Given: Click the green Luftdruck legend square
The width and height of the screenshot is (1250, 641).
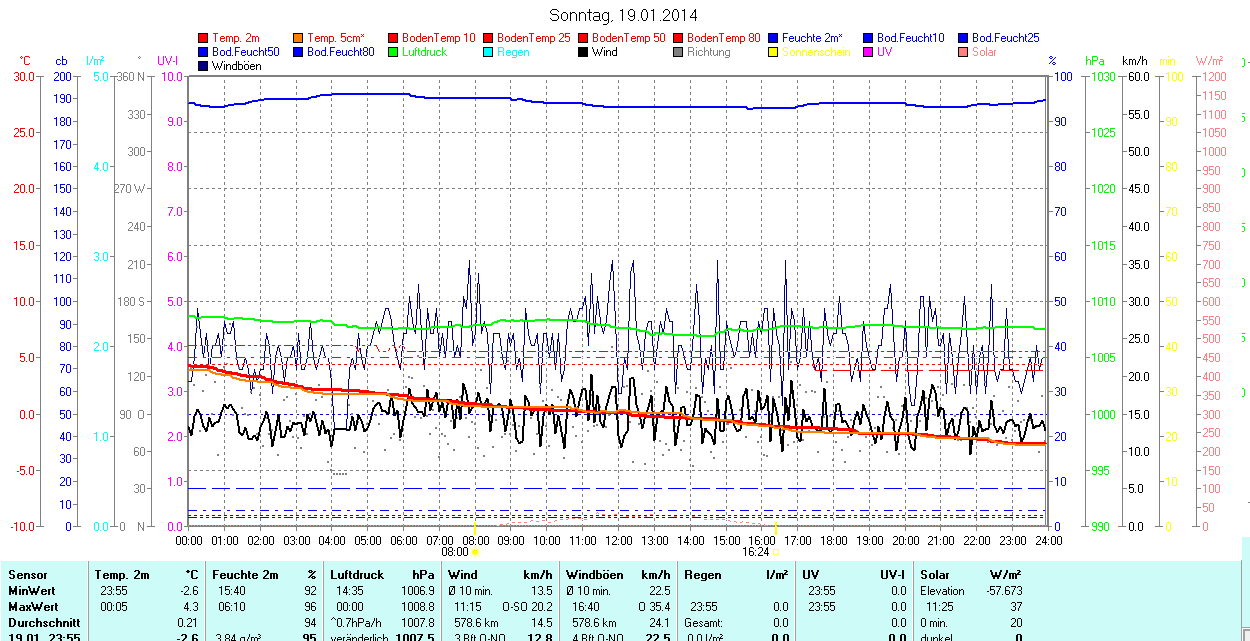Looking at the screenshot, I should 394,52.
